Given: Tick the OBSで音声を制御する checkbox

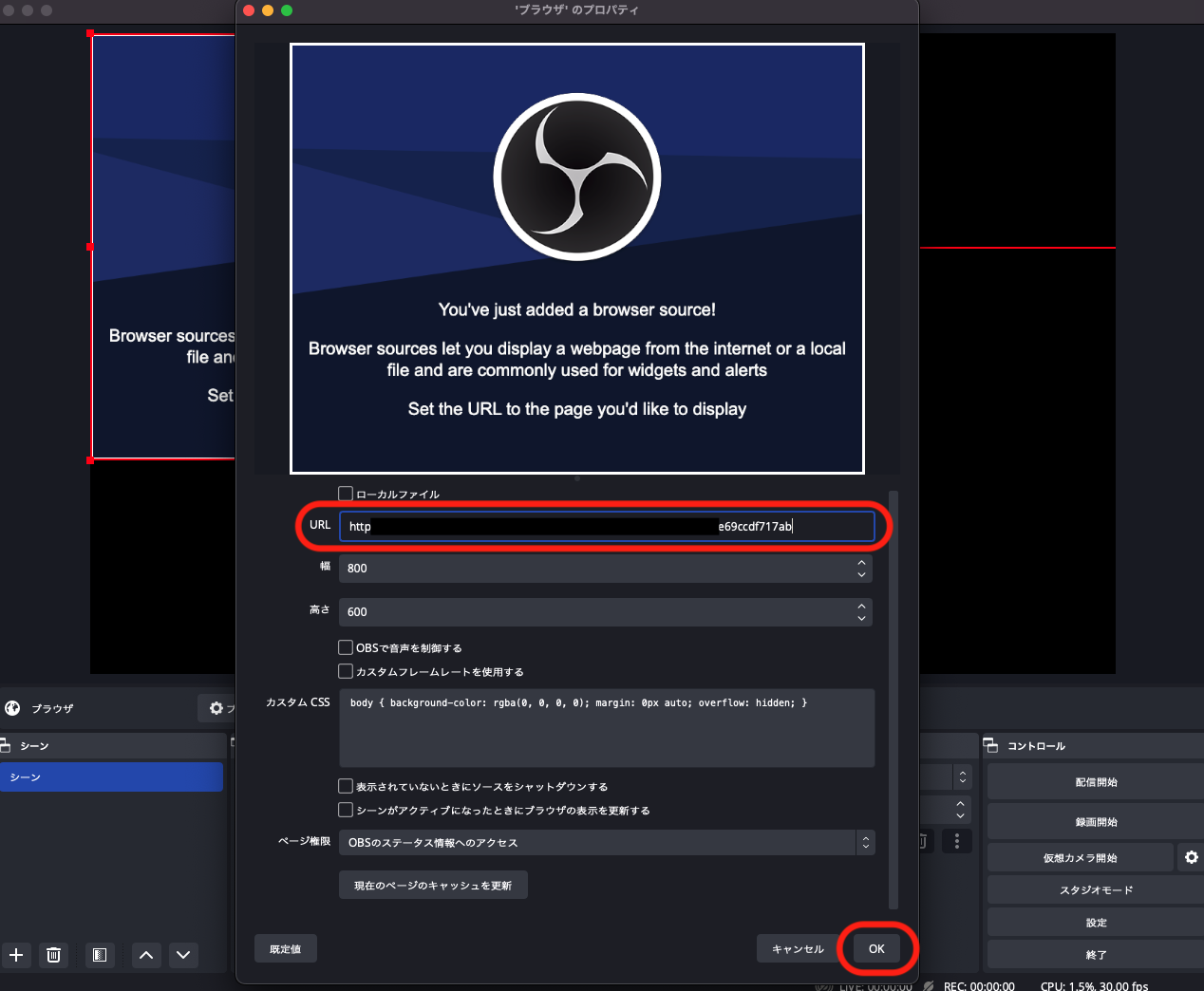Looking at the screenshot, I should (346, 647).
